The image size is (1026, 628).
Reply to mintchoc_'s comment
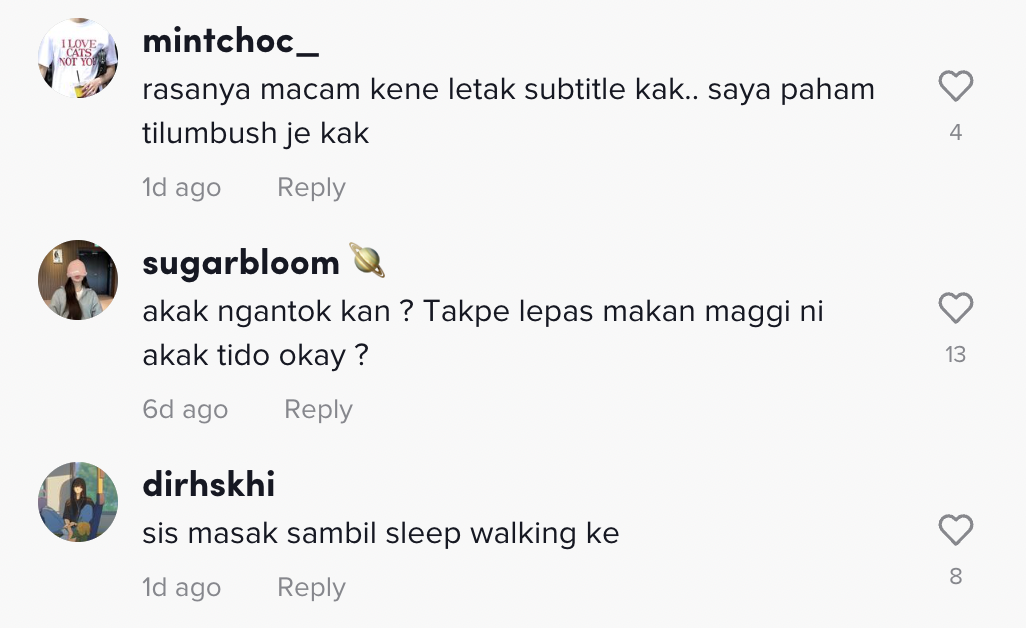click(x=311, y=188)
